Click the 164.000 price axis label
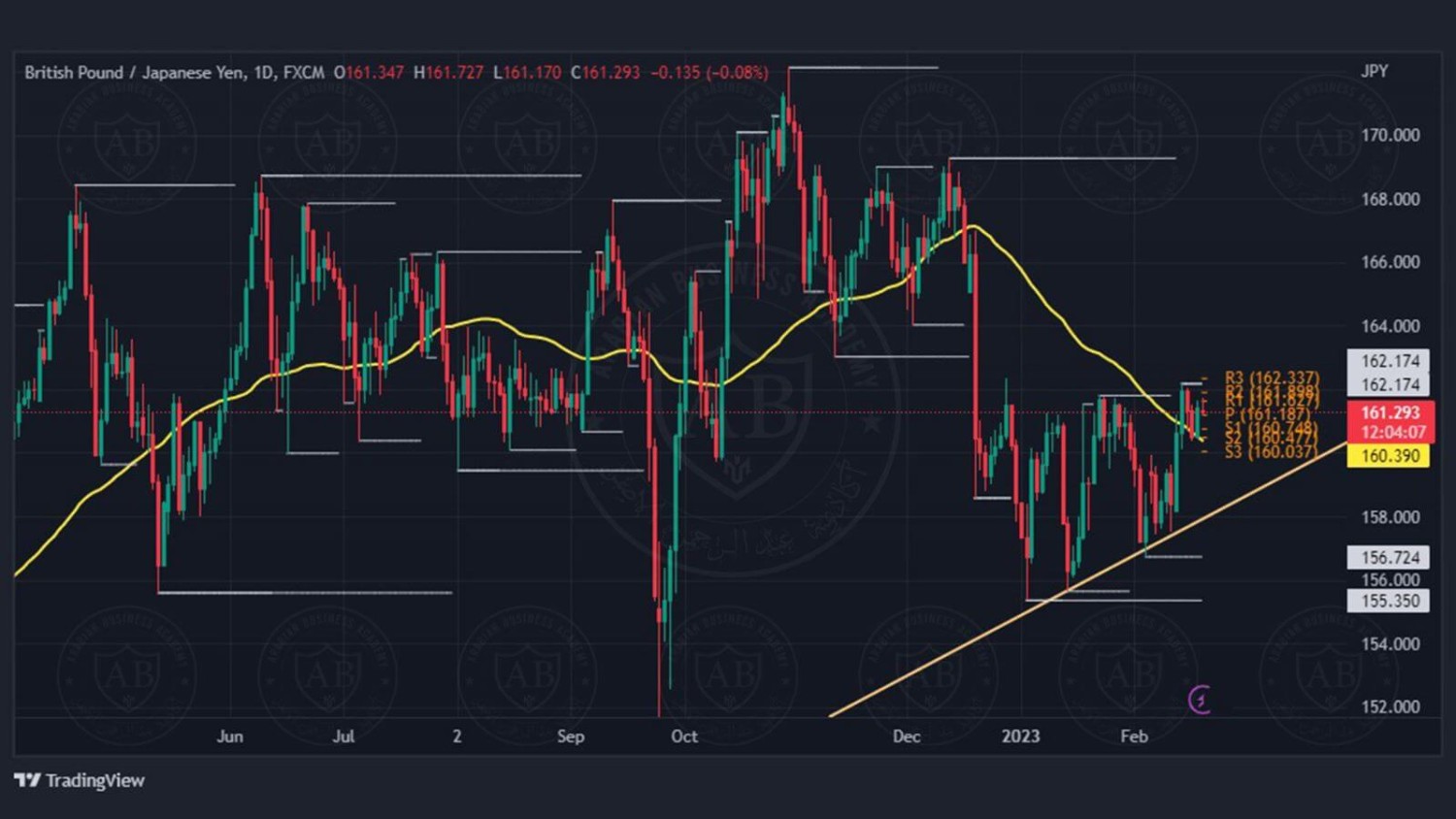 pos(1390,326)
